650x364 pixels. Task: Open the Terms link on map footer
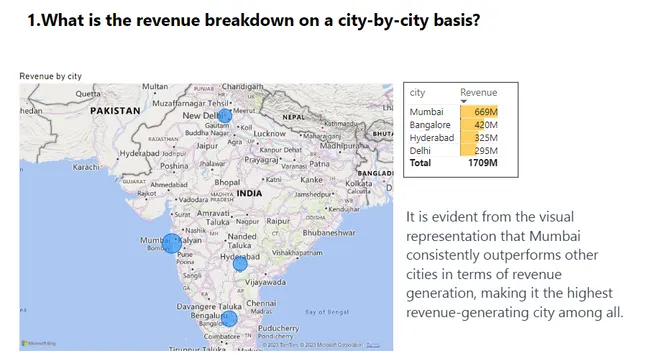(373, 345)
